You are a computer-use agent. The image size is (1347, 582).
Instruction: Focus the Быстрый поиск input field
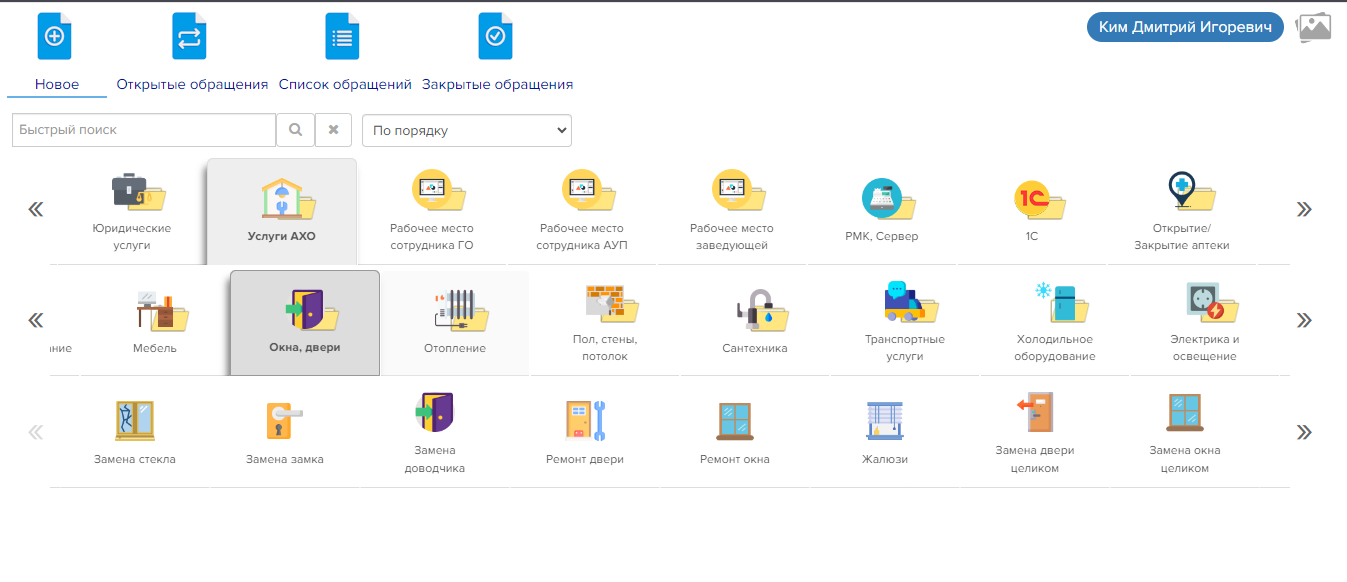(144, 130)
